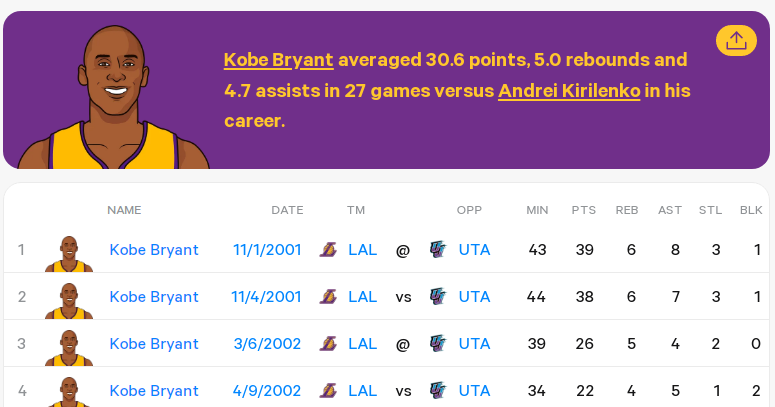Click the UTA opponent link in row 1
The image size is (775, 407).
(x=475, y=250)
